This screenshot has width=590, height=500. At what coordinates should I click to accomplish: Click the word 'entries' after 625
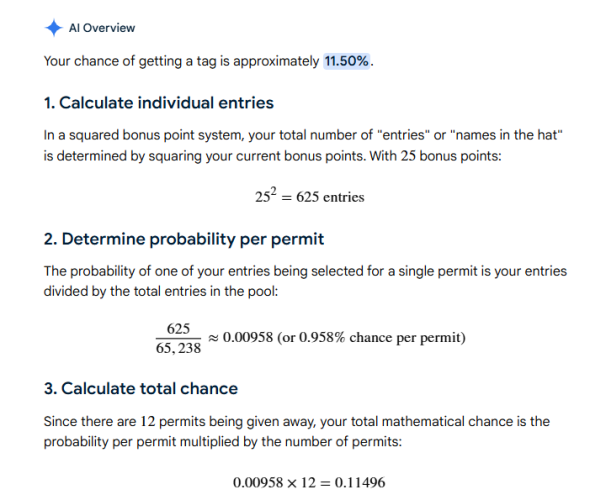pos(344,197)
